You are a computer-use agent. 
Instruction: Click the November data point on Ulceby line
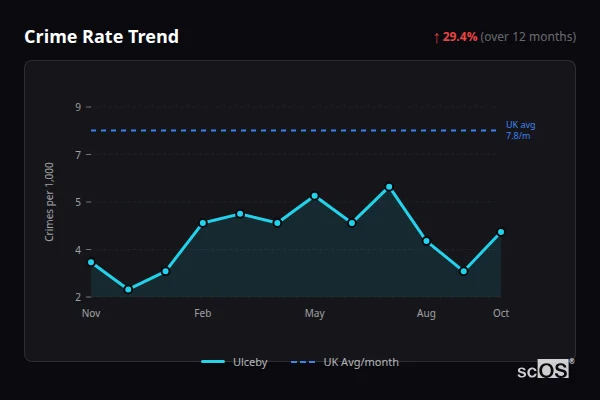tap(91, 262)
